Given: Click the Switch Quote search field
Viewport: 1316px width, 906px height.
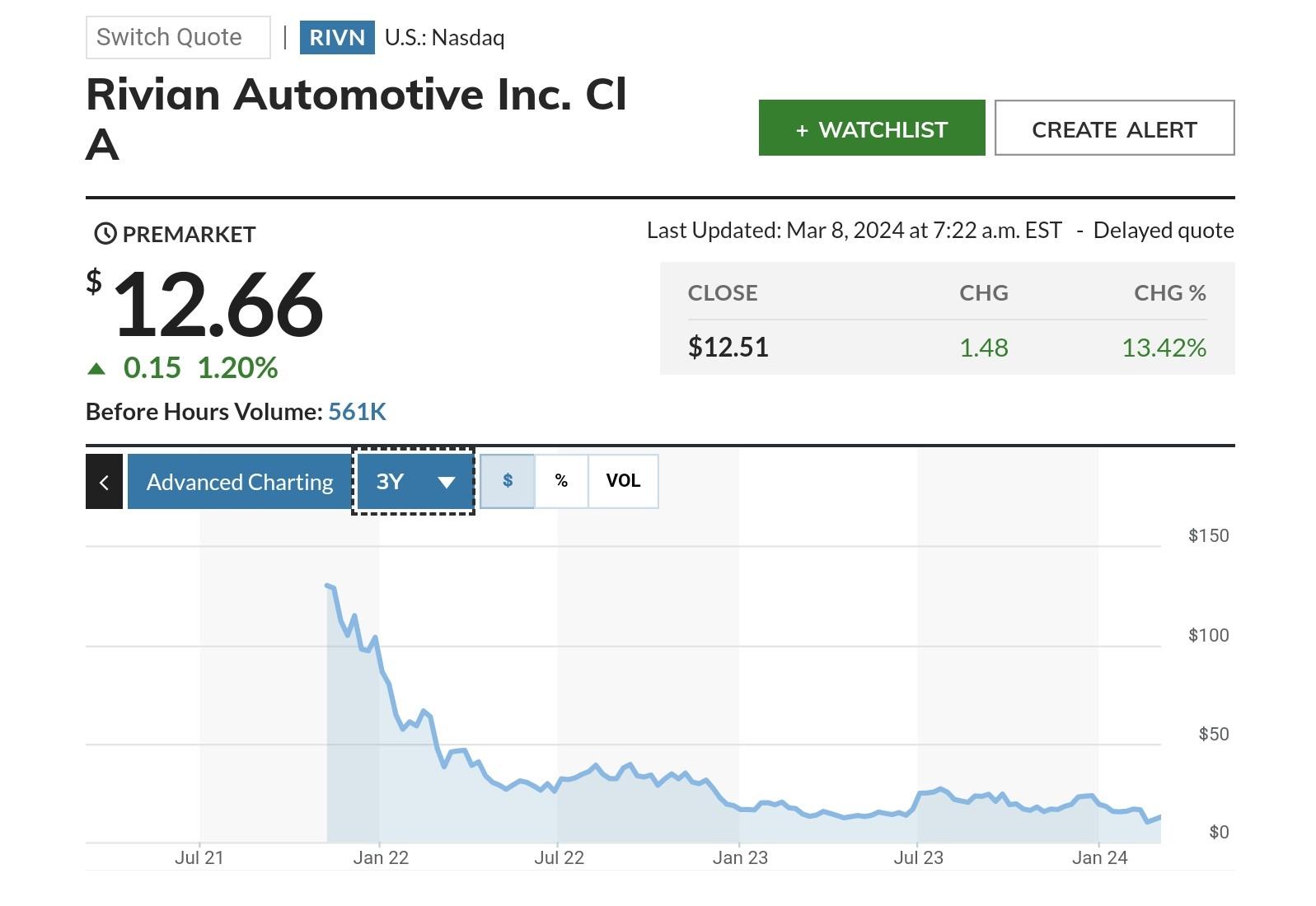Looking at the screenshot, I should tap(177, 38).
